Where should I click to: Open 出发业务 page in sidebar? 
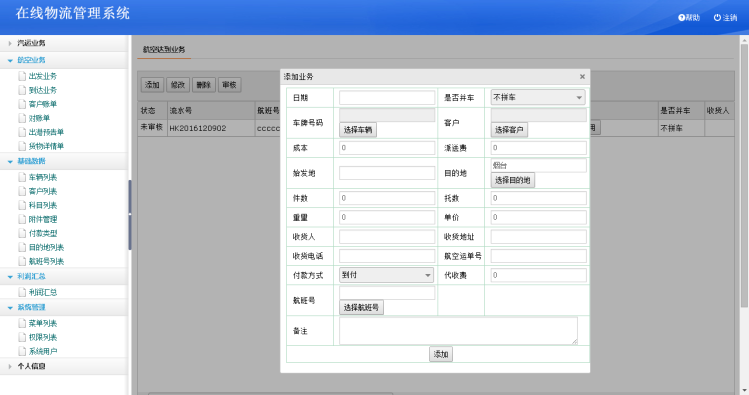tap(43, 76)
